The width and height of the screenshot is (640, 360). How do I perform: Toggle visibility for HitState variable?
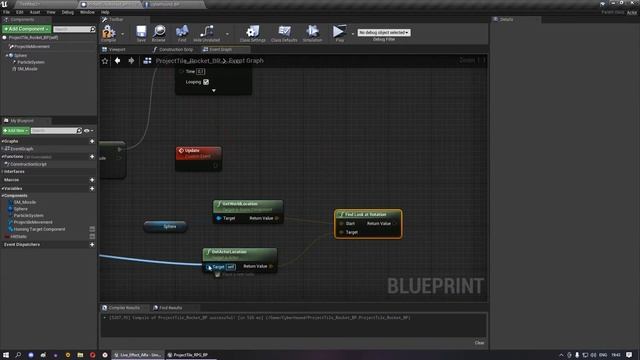tap(92, 236)
